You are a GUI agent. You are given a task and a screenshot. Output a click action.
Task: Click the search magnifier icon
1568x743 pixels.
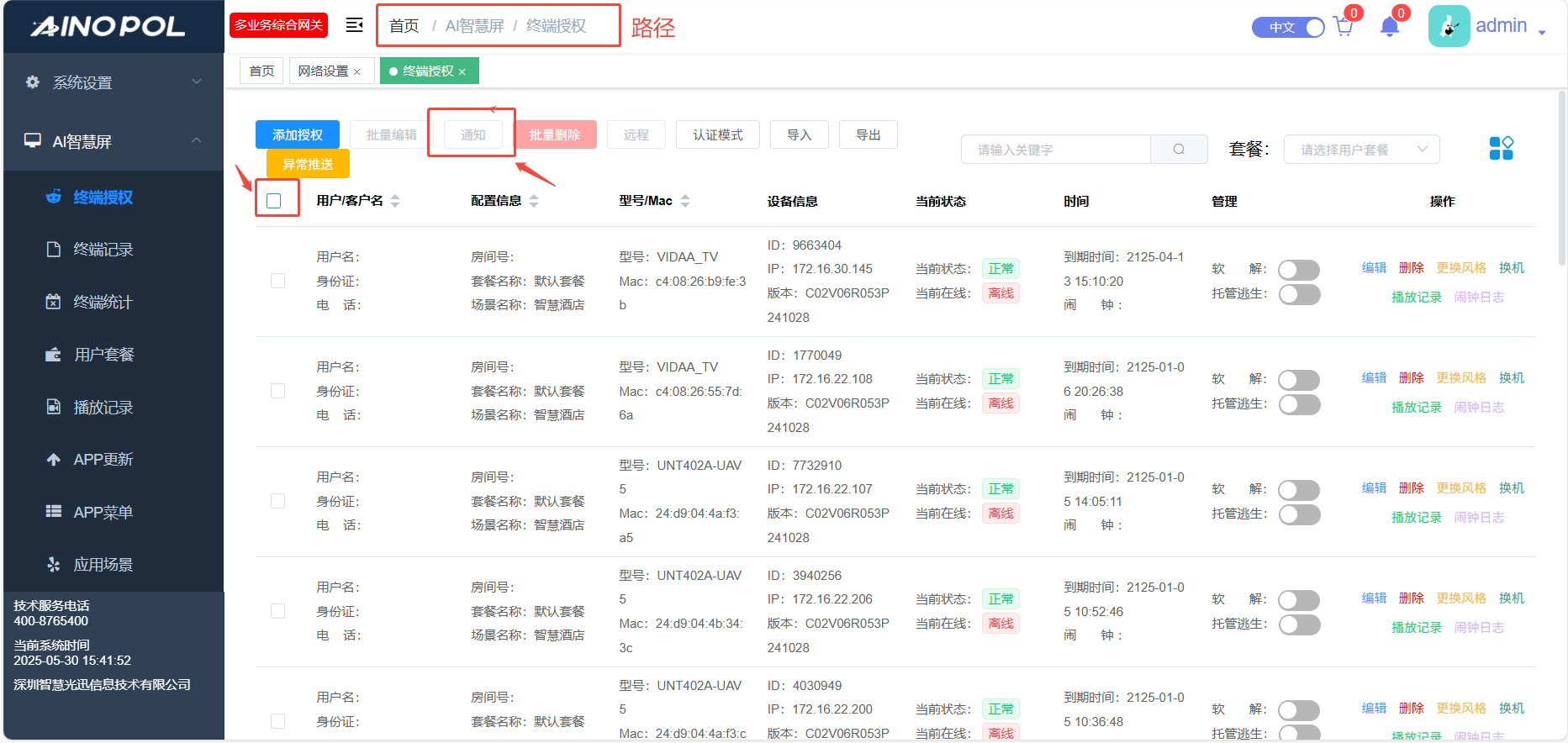click(x=1179, y=150)
